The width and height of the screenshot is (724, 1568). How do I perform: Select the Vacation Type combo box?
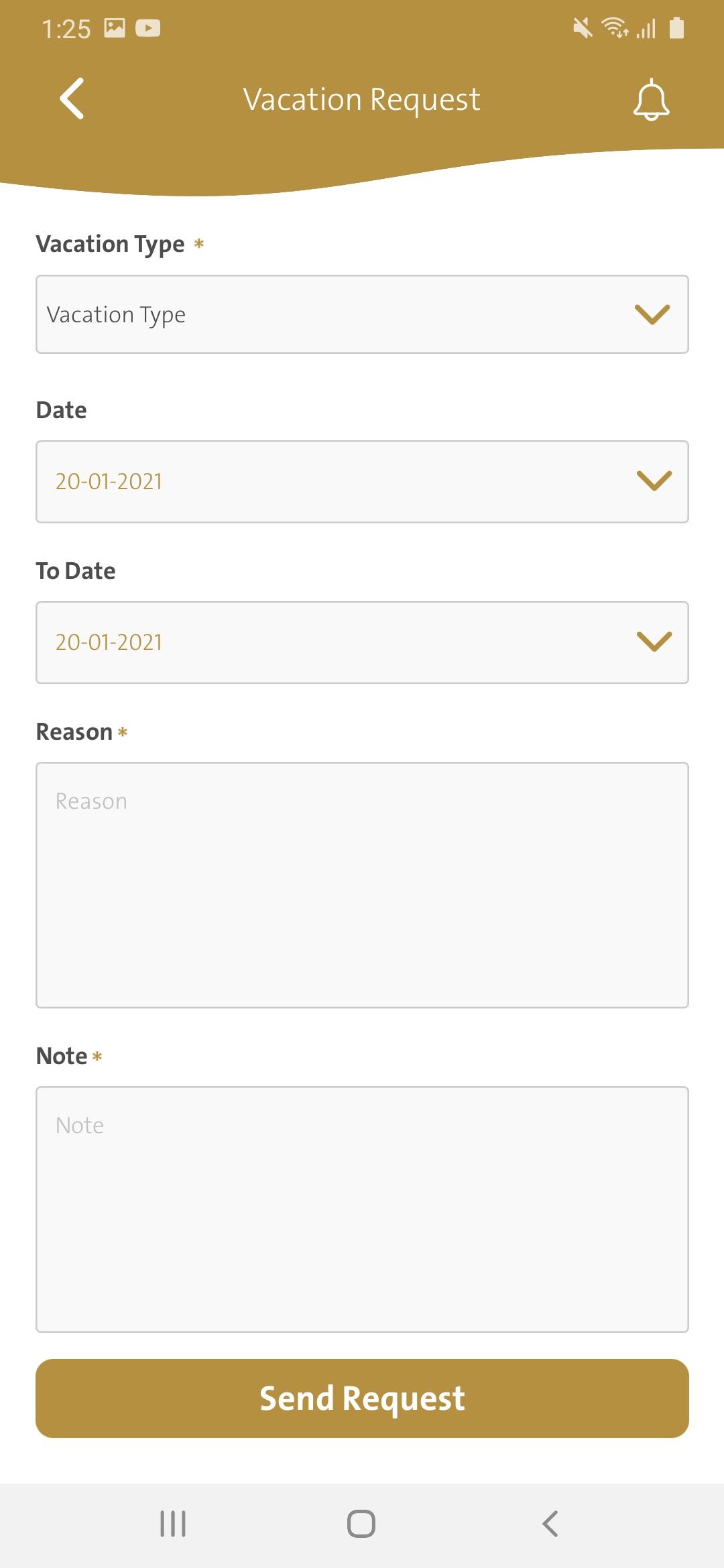pos(362,314)
